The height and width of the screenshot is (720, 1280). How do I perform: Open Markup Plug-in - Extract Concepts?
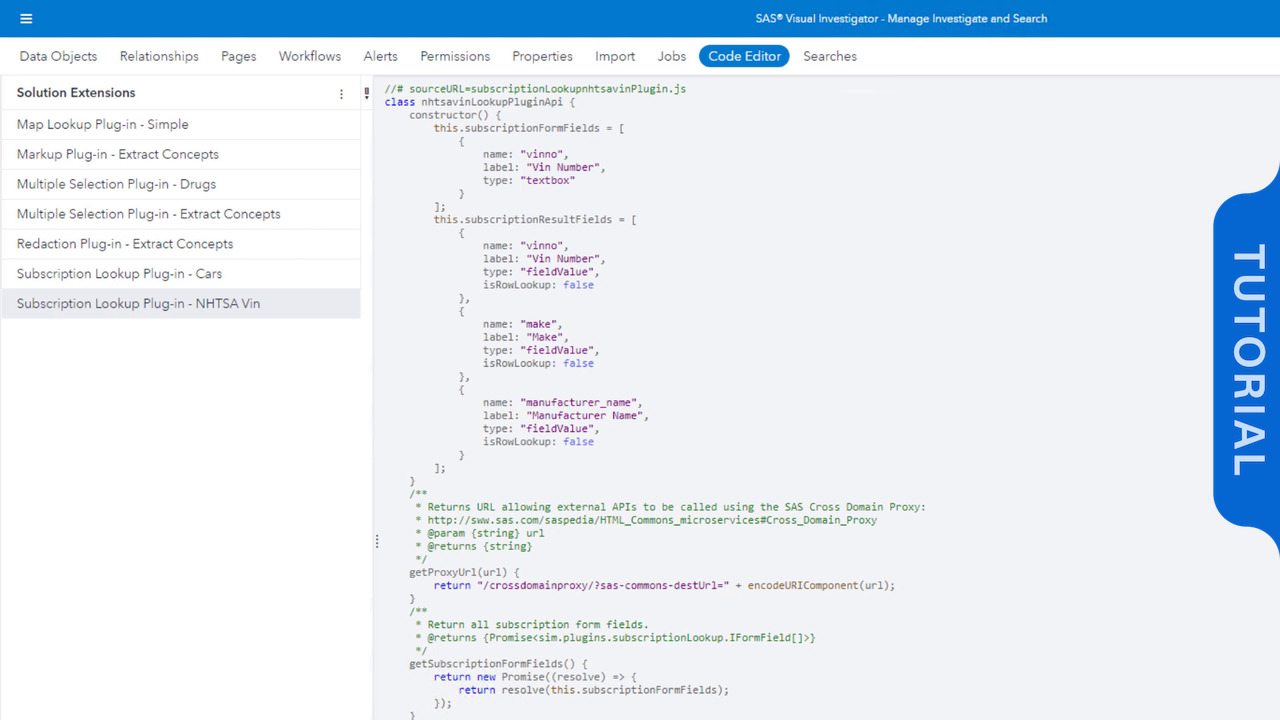[180, 154]
